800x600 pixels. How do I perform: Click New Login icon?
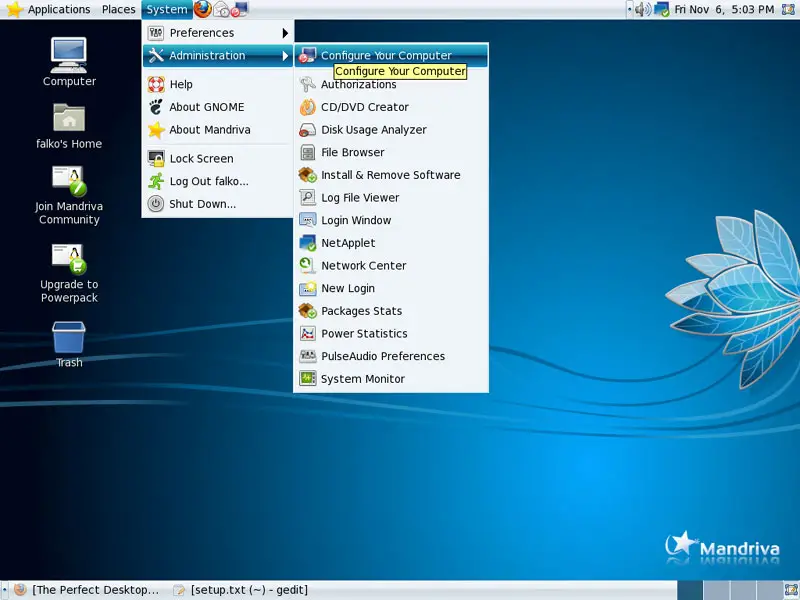[x=308, y=288]
